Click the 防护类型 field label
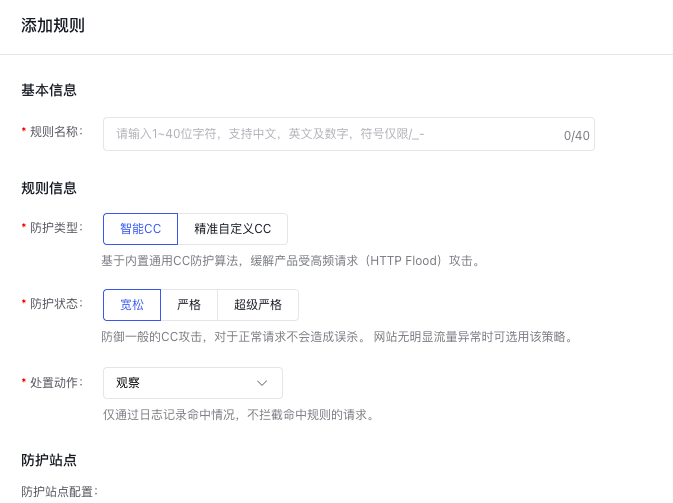This screenshot has width=673, height=503. 56,228
